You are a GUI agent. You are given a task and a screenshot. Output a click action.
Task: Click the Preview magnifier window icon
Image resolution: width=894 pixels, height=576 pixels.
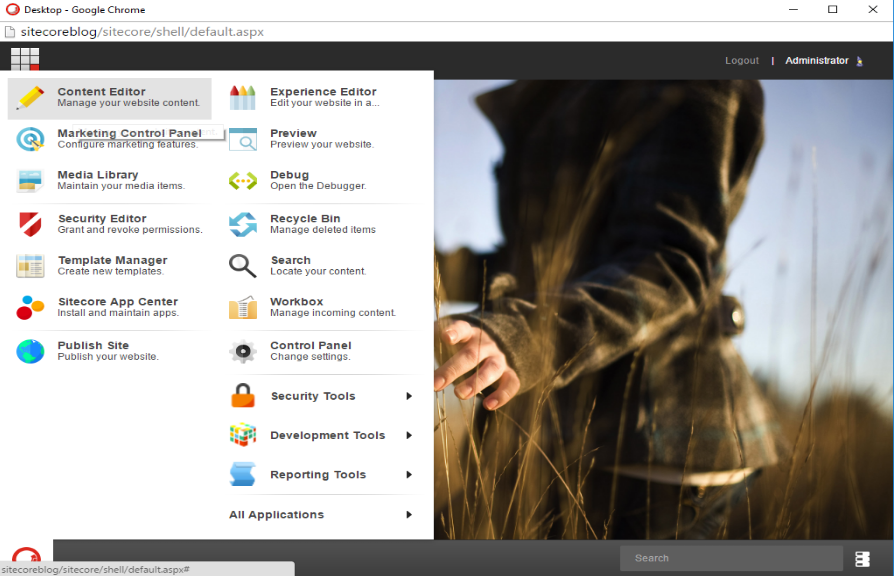tap(243, 139)
